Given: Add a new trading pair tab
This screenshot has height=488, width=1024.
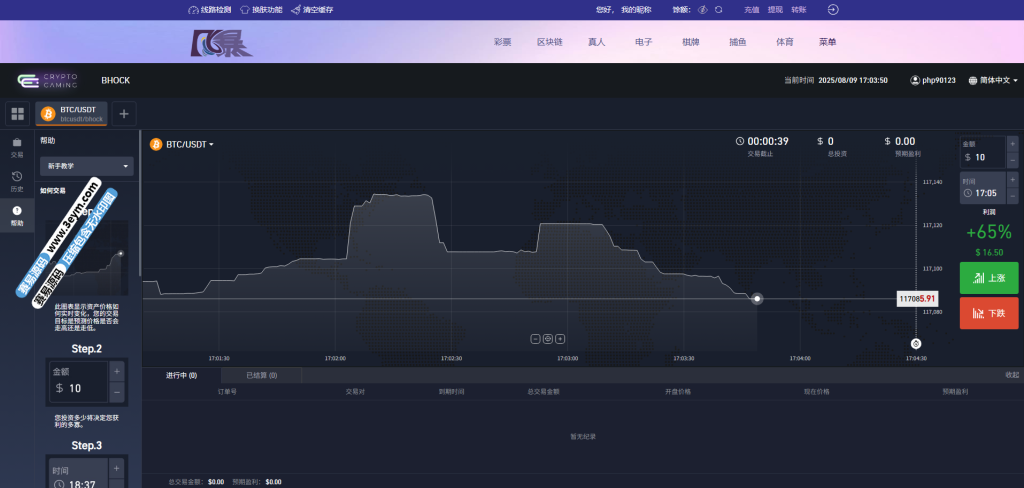Looking at the screenshot, I should pos(124,114).
